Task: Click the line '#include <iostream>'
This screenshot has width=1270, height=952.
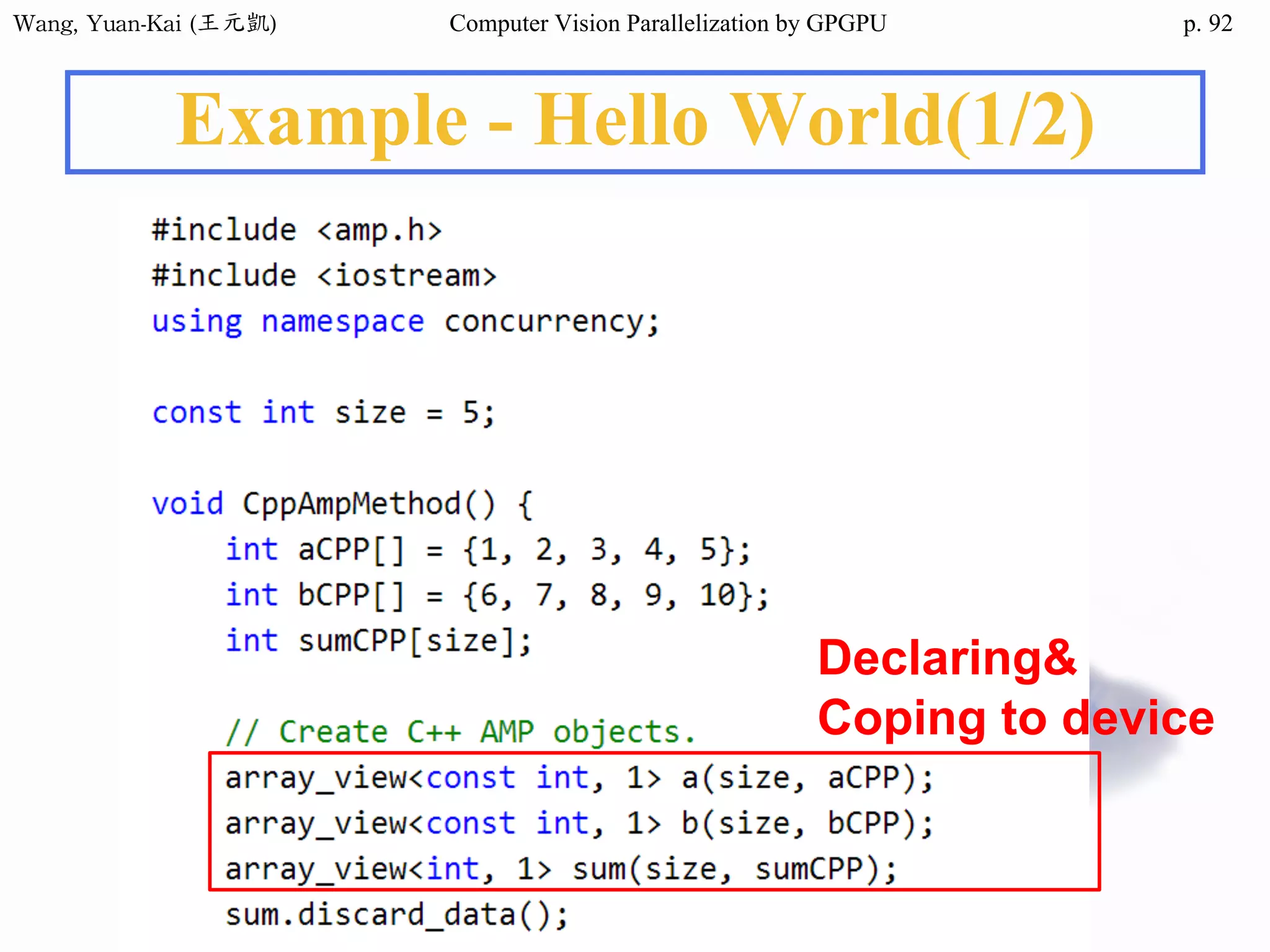Action: point(324,276)
